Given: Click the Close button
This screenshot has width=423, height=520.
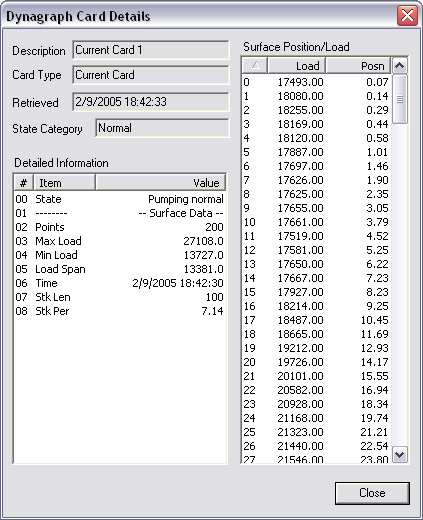Looking at the screenshot, I should coord(372,493).
